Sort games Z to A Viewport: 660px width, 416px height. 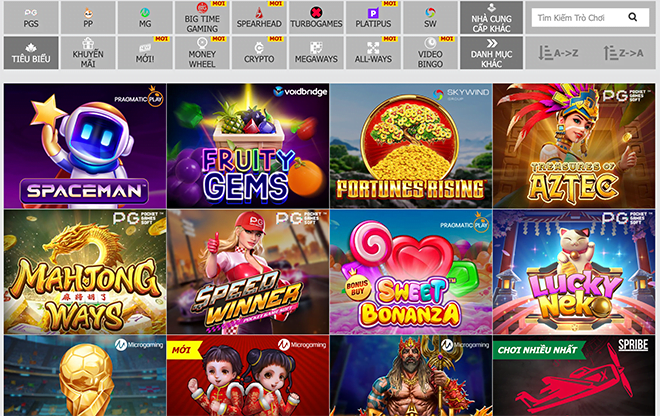623,53
